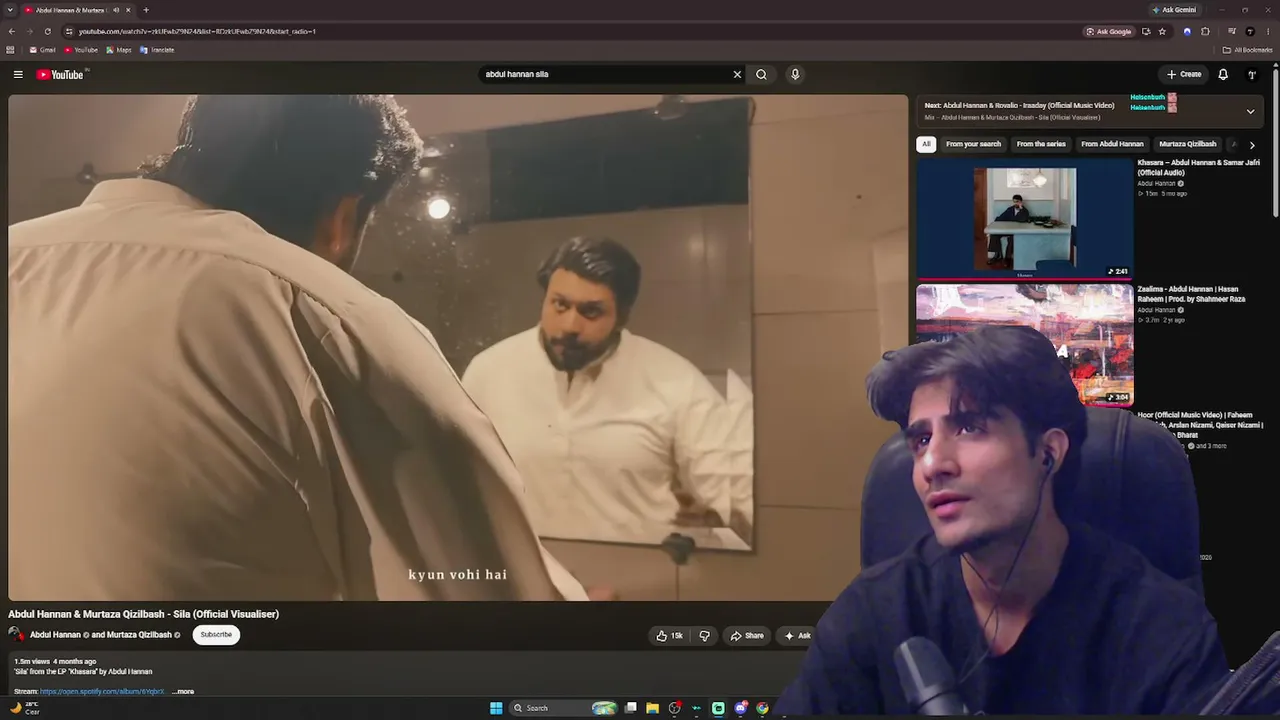
Task: Expand the description with ...more
Action: pyautogui.click(x=183, y=691)
